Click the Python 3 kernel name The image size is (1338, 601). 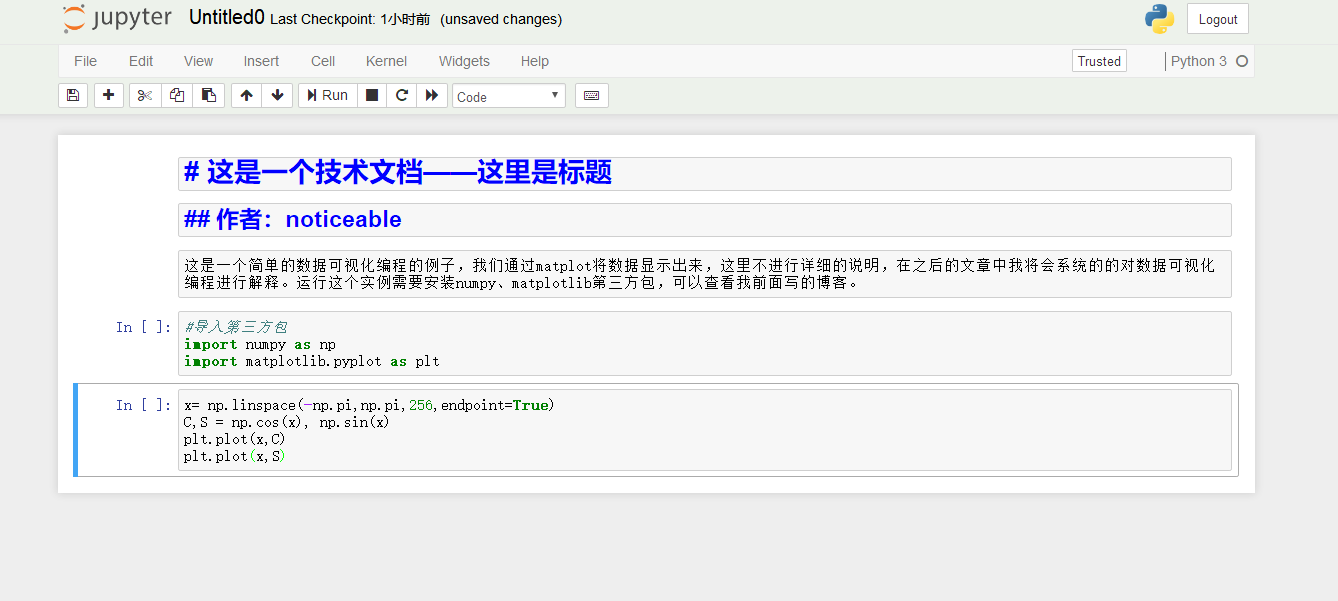point(1199,61)
